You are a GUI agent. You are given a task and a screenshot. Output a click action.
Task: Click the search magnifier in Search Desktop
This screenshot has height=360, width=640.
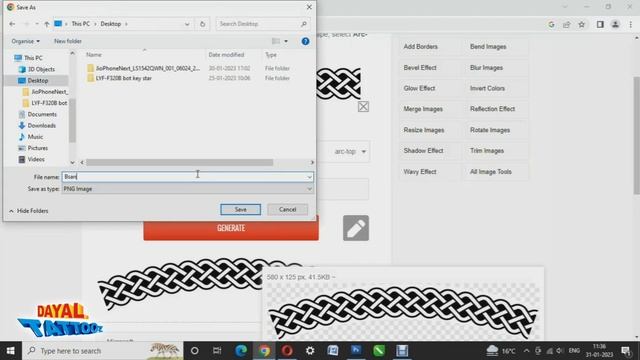[x=304, y=24]
